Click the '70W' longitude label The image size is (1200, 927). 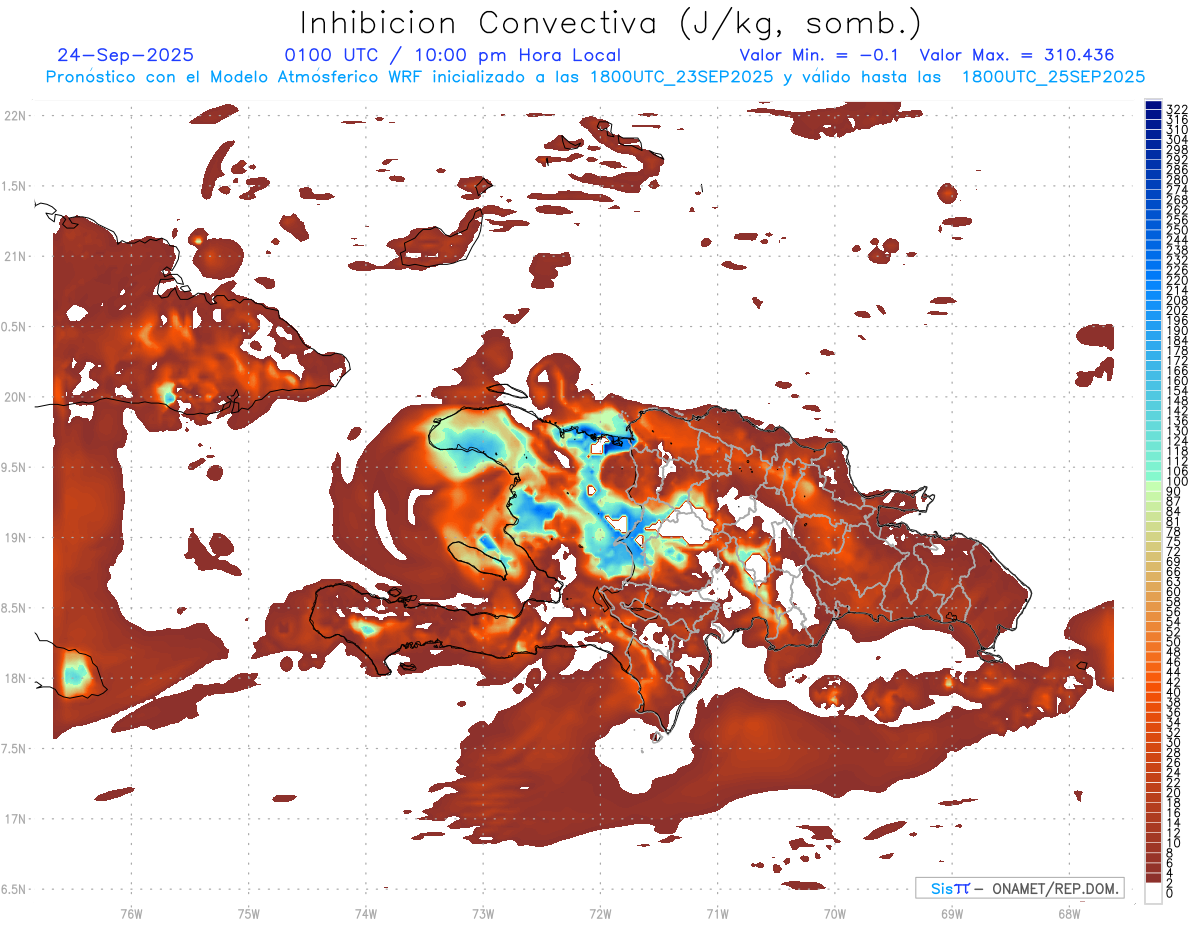click(835, 913)
